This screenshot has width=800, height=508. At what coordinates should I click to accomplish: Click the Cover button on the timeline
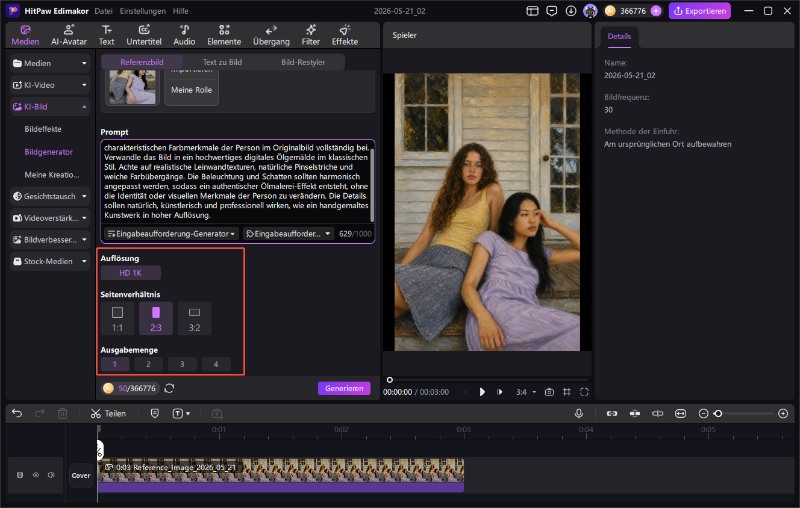(81, 475)
